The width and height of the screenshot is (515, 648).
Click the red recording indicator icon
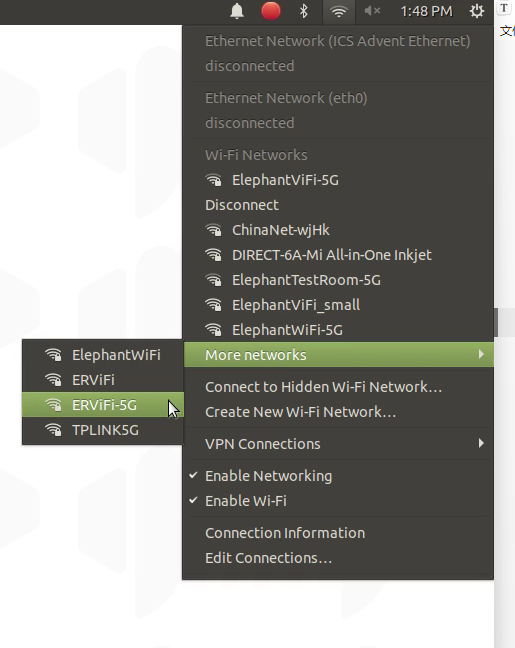[271, 11]
